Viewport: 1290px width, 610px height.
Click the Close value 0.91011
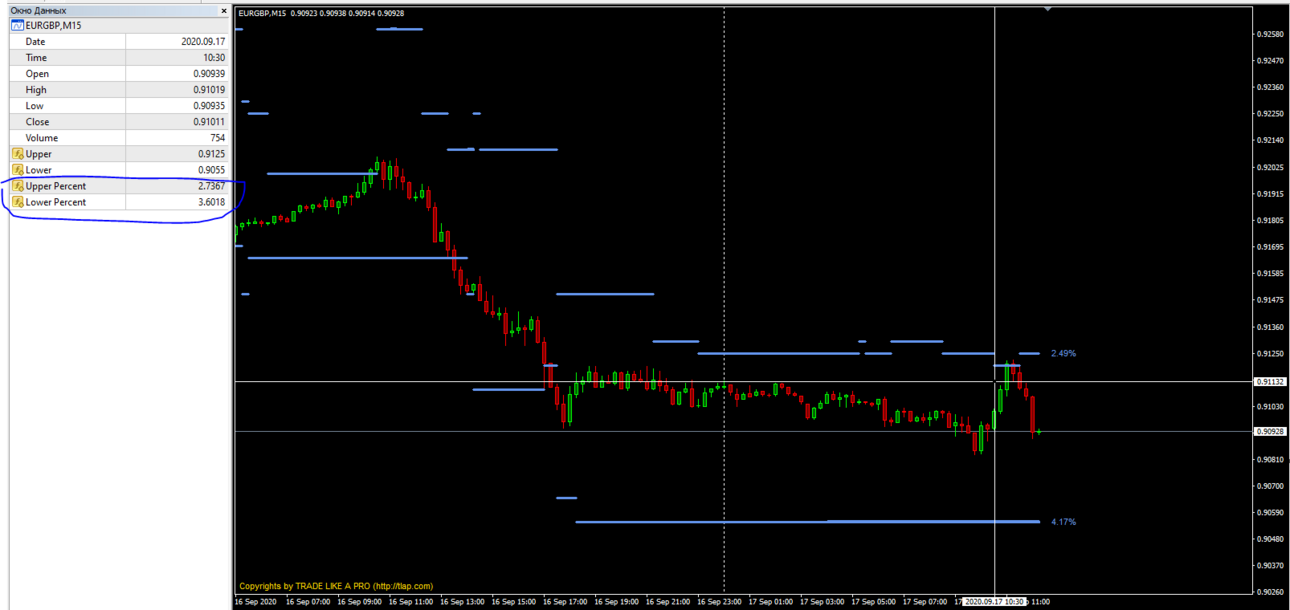[x=209, y=122]
